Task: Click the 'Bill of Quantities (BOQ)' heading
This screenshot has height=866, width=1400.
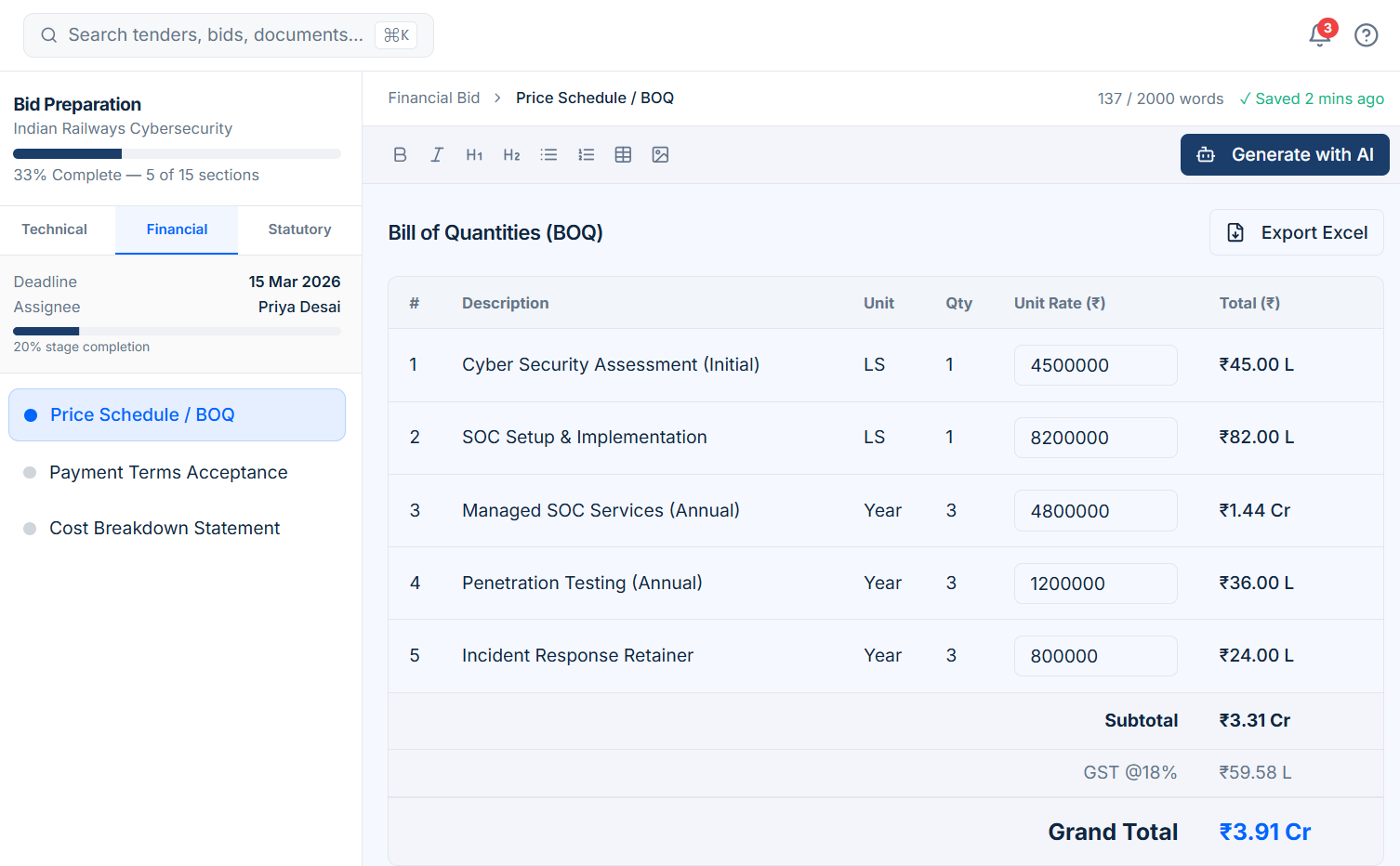Action: 495,232
